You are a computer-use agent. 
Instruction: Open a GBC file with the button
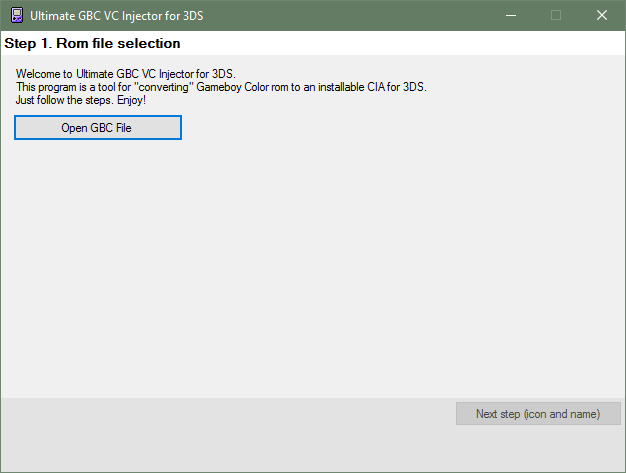point(97,128)
